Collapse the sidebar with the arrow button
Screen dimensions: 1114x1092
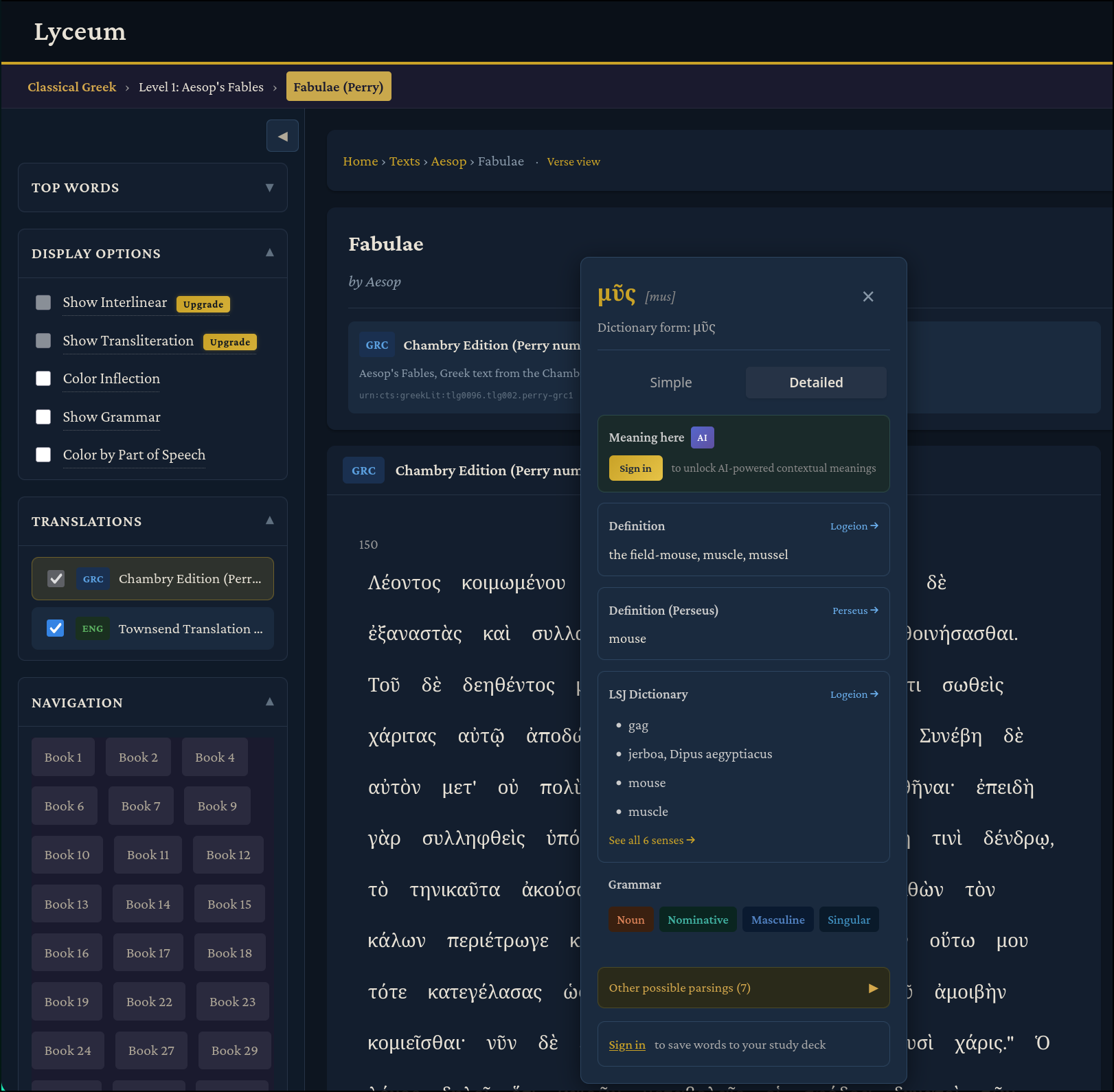click(282, 136)
